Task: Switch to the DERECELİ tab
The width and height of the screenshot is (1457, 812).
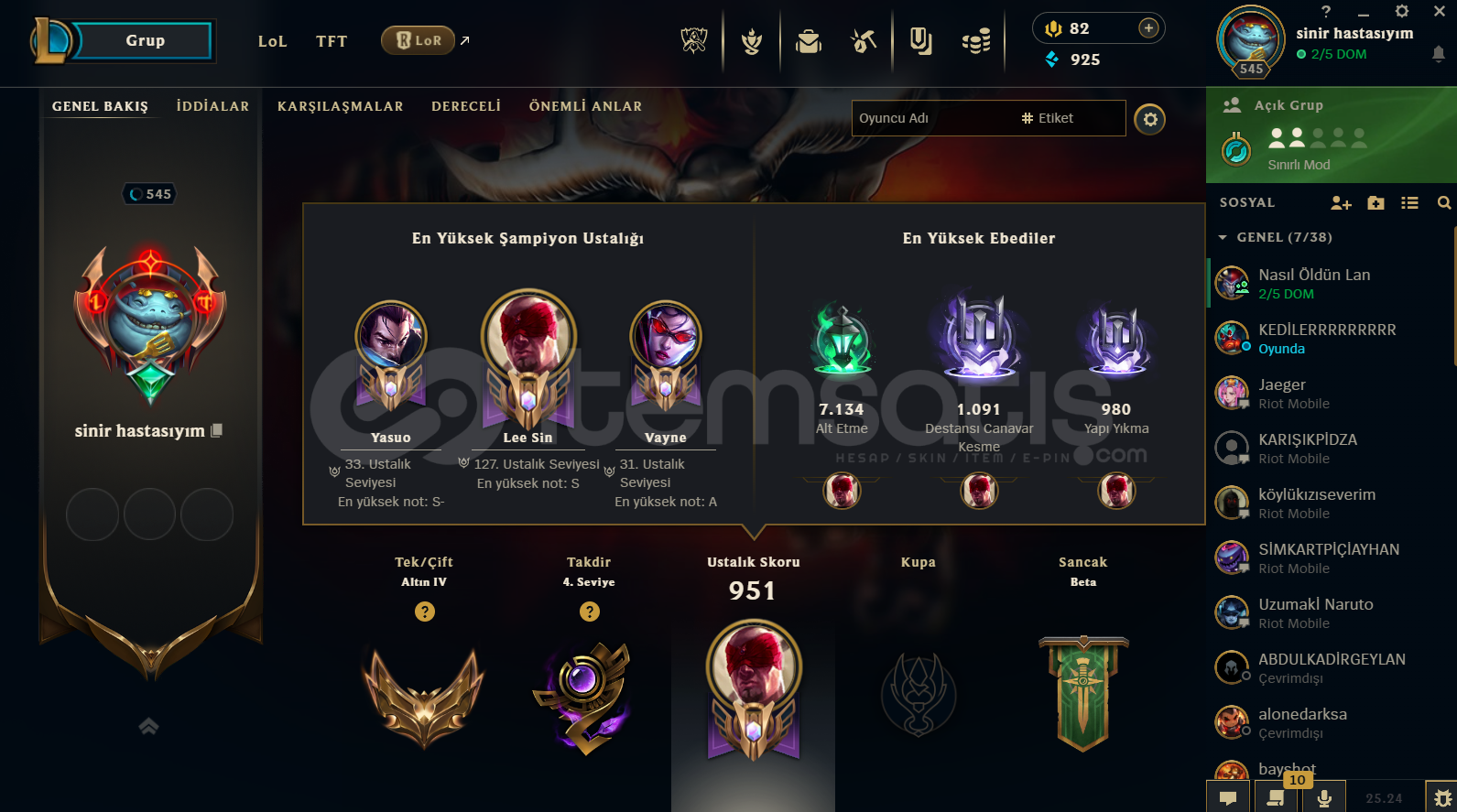Action: (x=466, y=106)
